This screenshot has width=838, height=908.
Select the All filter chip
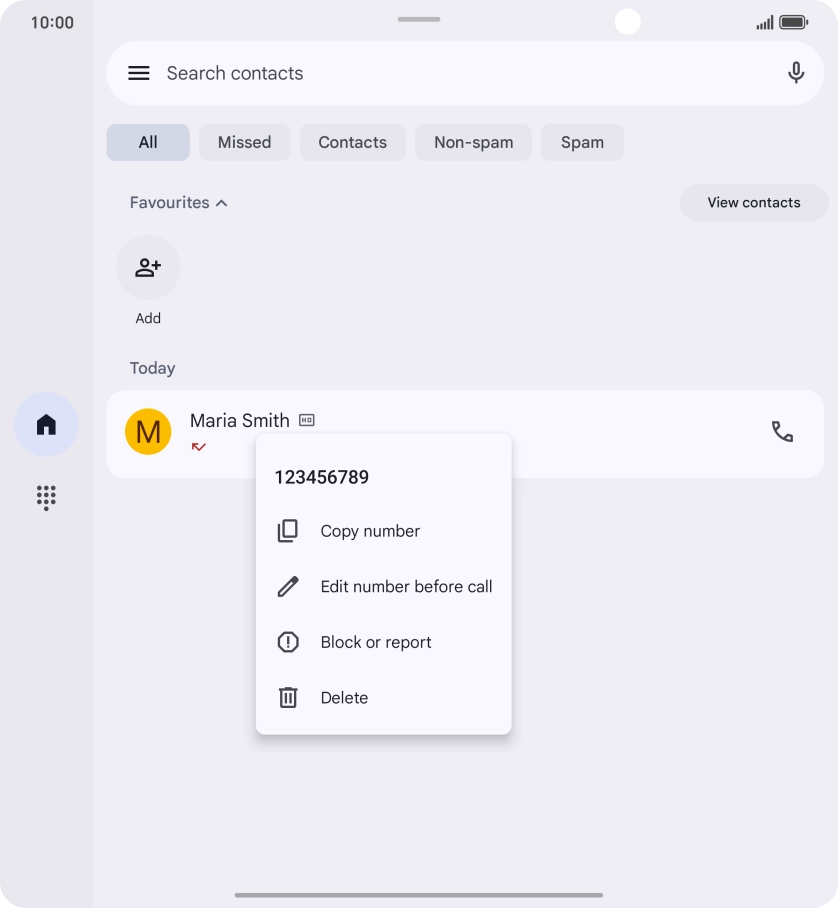click(x=148, y=142)
